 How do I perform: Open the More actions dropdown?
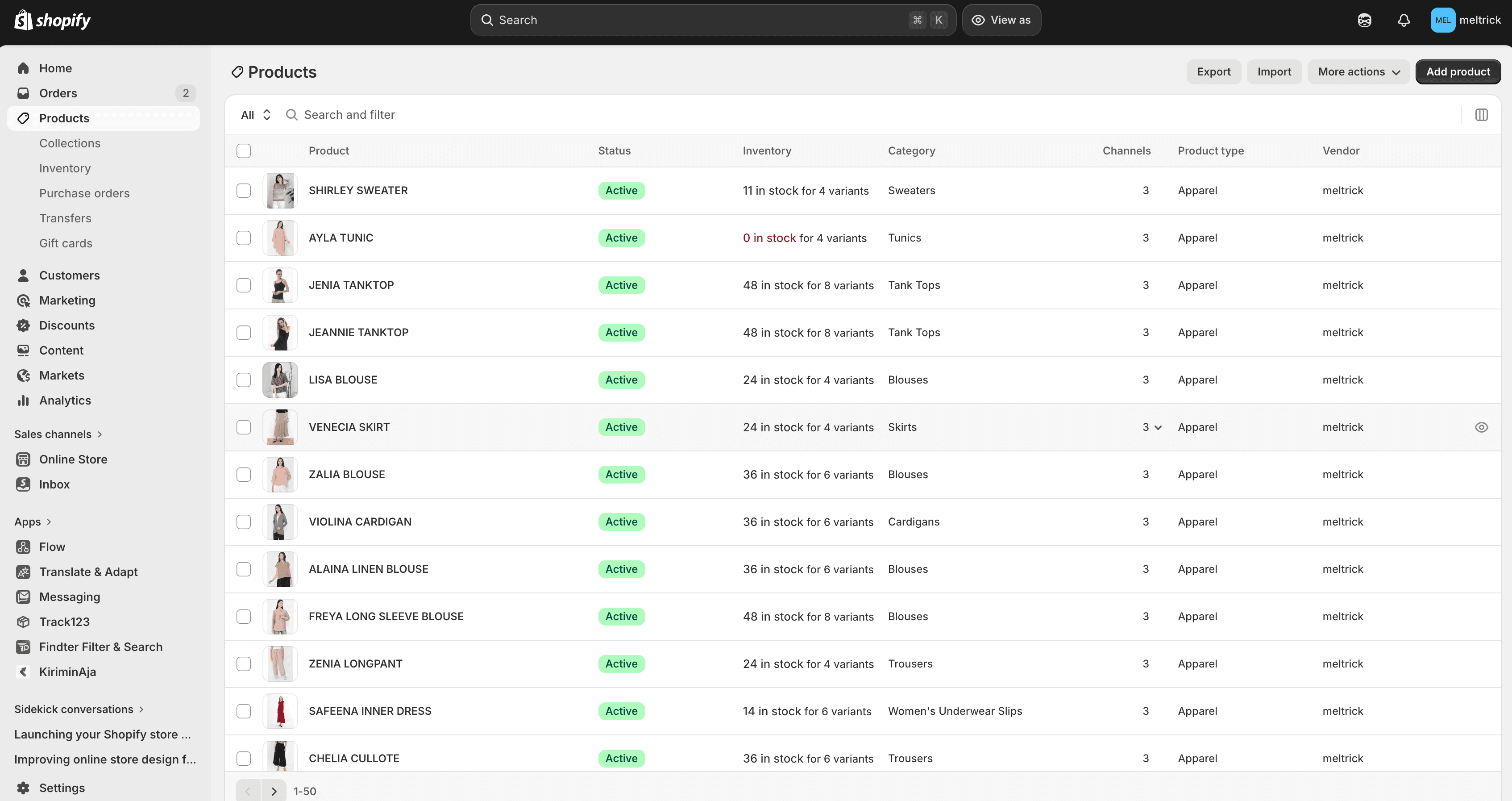(x=1358, y=71)
